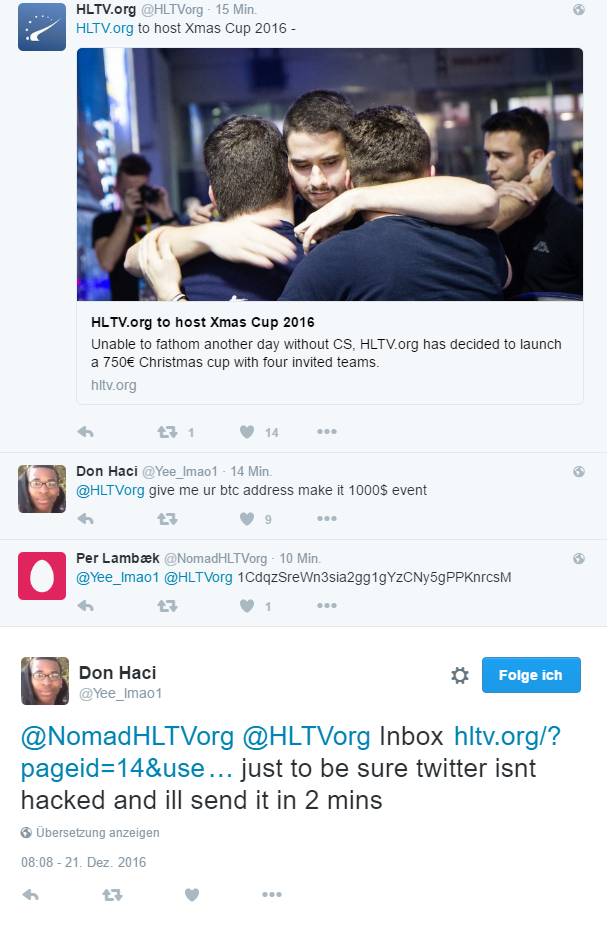Open more menu under main tweet
The width and height of the screenshot is (607, 925).
point(272,894)
